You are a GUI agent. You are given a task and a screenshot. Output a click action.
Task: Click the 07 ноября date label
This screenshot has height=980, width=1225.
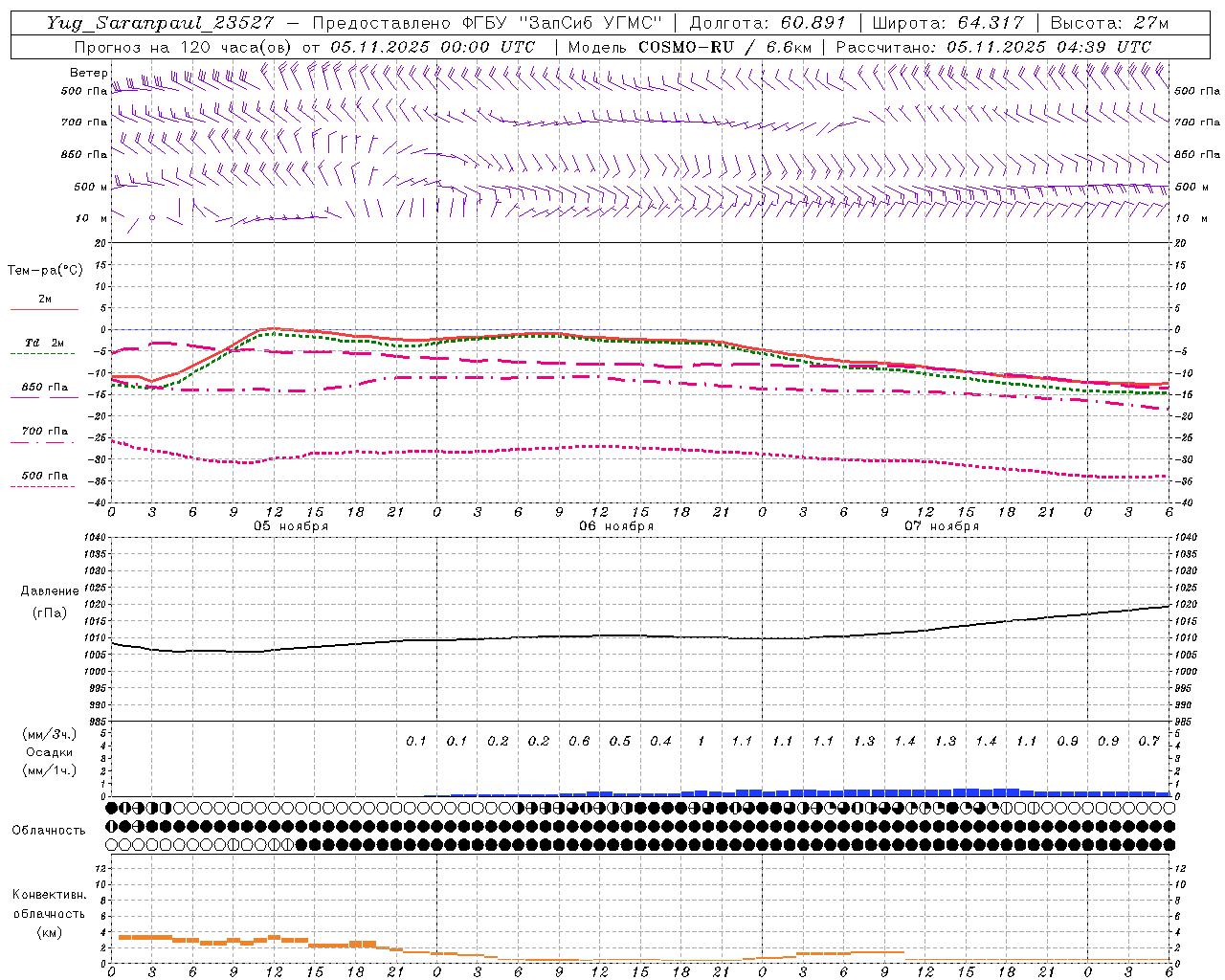pos(942,526)
